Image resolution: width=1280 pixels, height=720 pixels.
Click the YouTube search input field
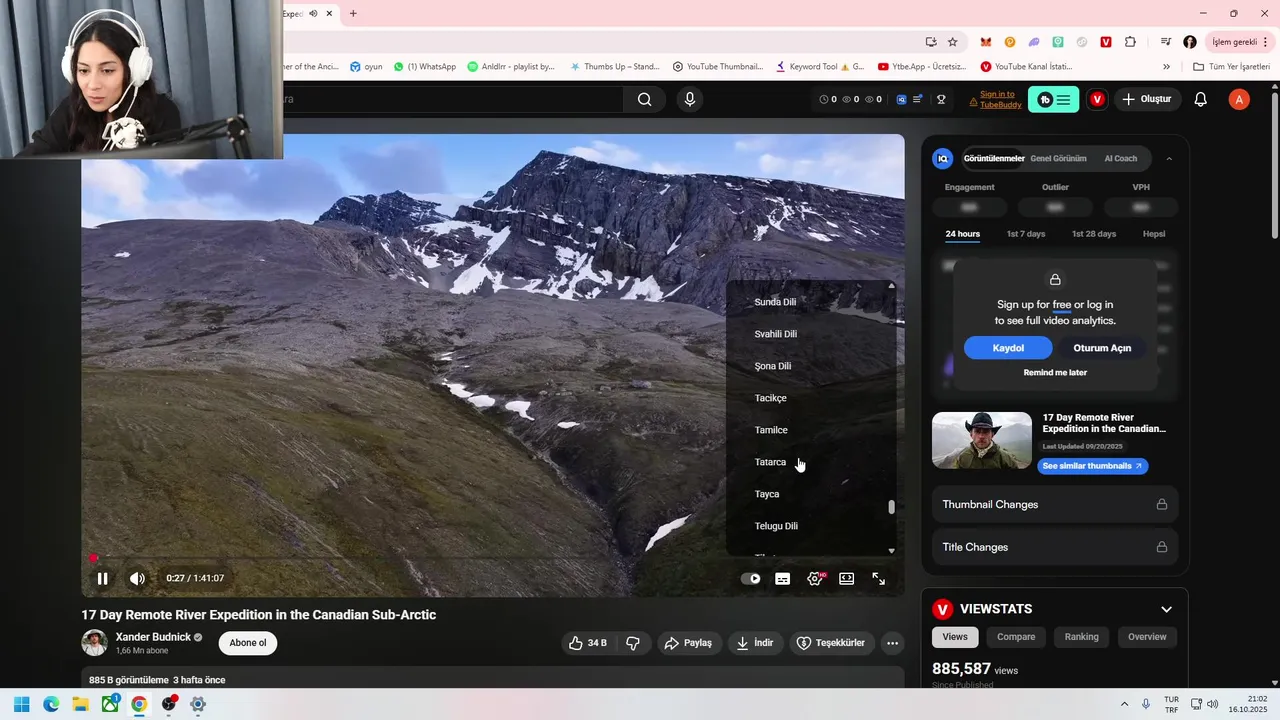tap(453, 99)
